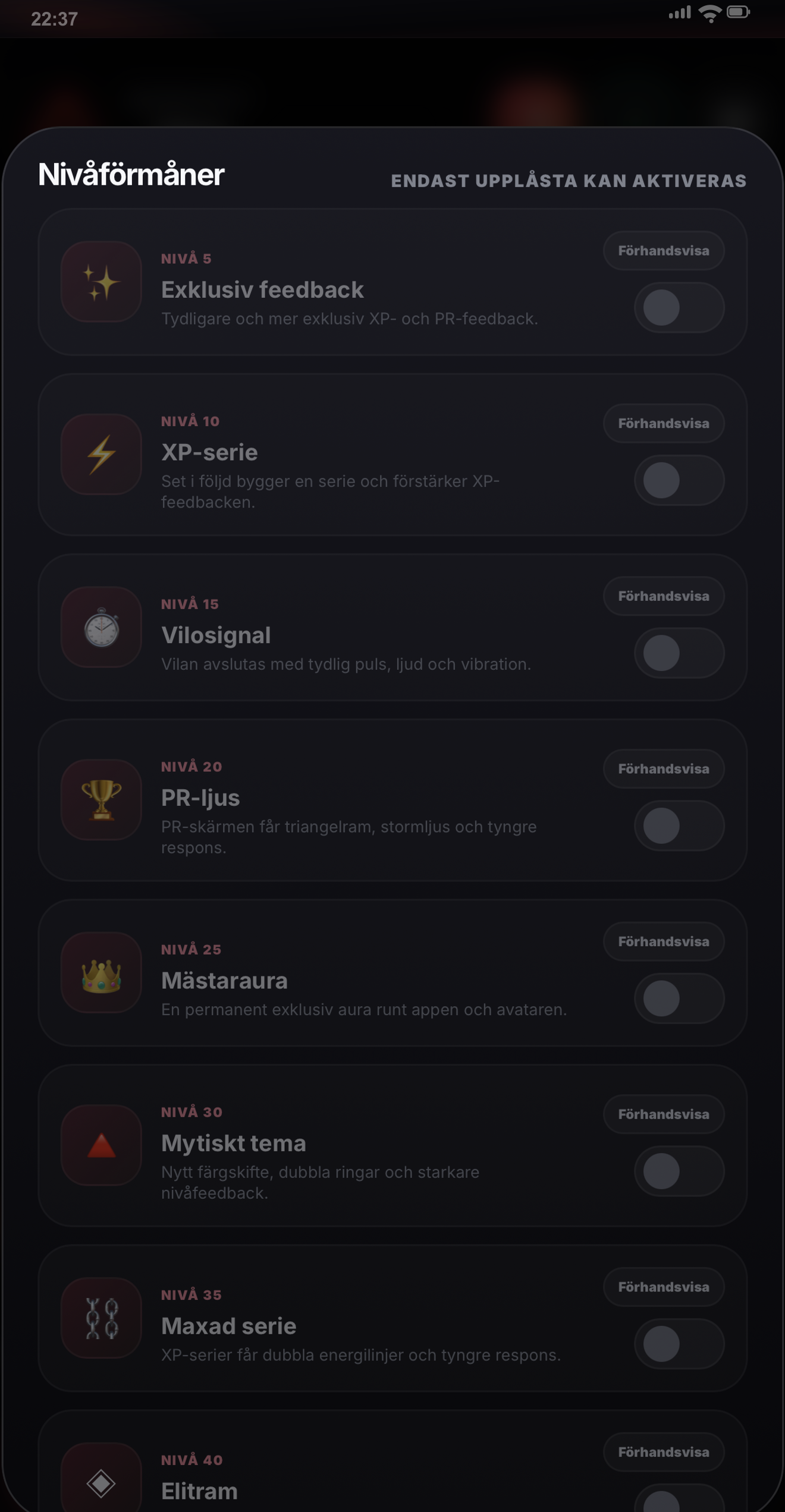
Task: Enable the PR-ljus toggle
Action: [679, 826]
